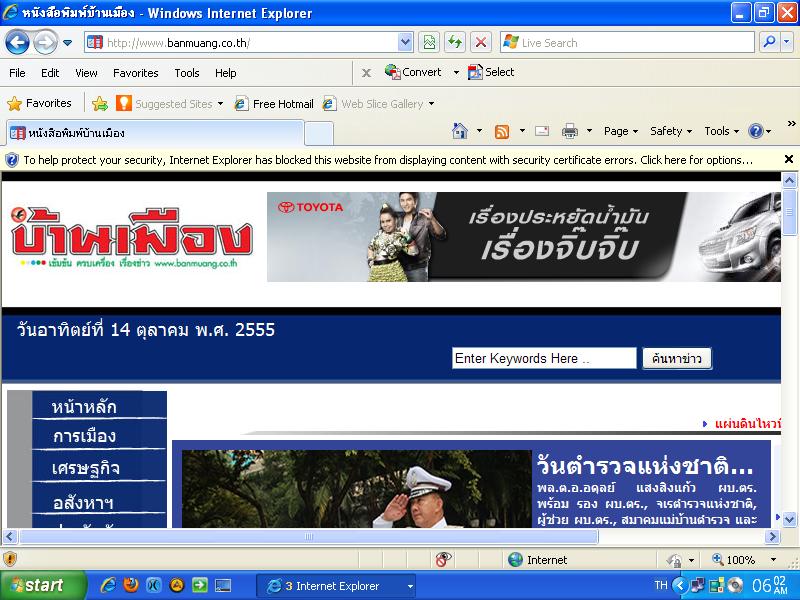Click the Live Search magnifier button
This screenshot has height=600, width=800.
769,42
